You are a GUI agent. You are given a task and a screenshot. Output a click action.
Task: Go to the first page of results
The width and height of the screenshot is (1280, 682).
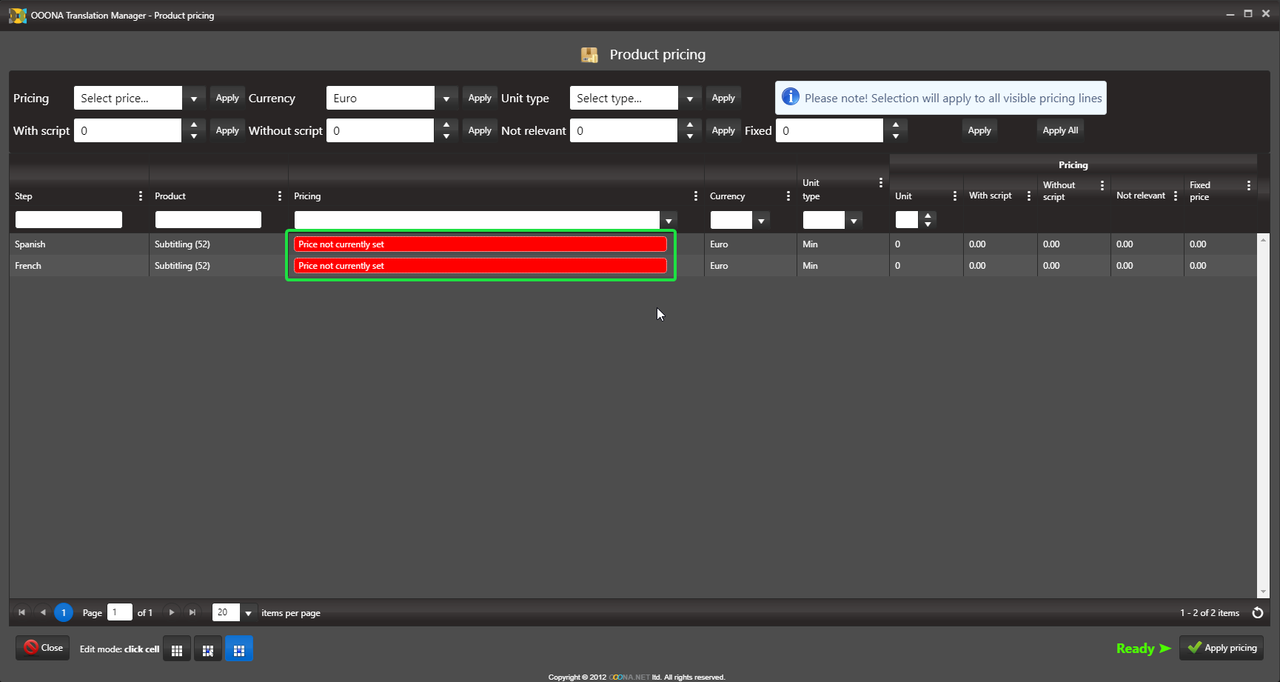pos(22,612)
